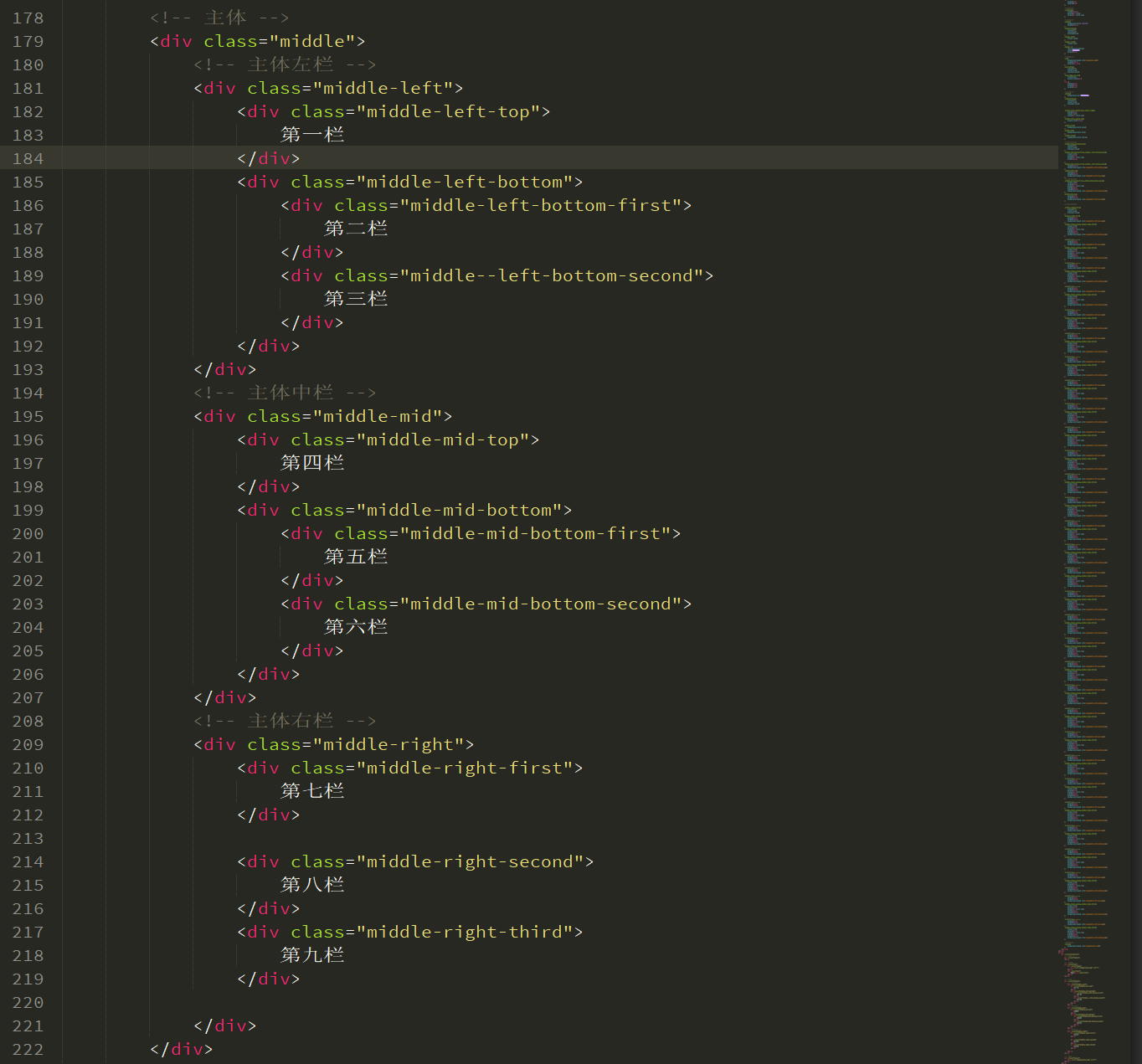Click the class value "middle--left-bottom-second"

(x=552, y=275)
